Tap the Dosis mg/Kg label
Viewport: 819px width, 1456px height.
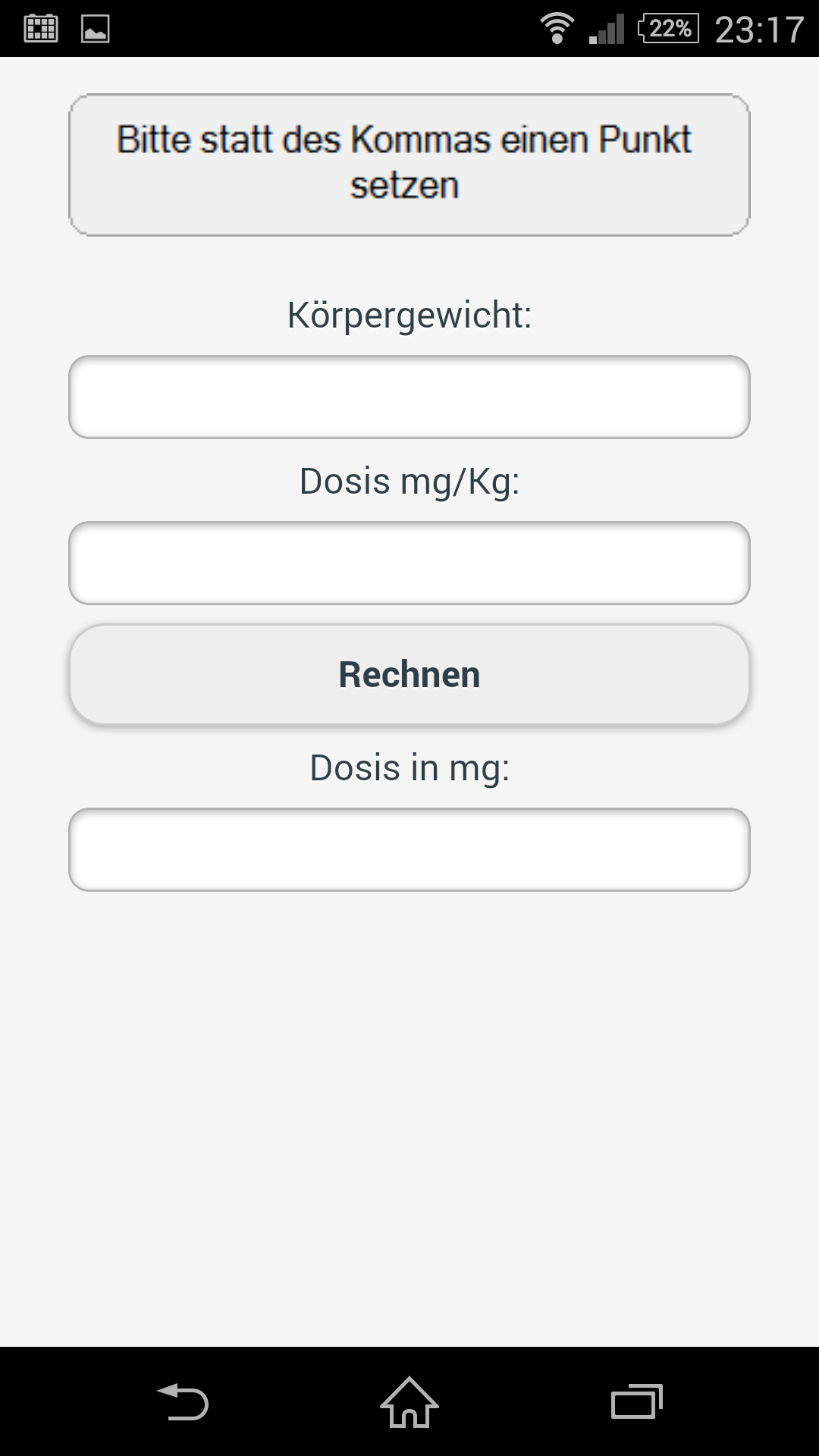[409, 481]
